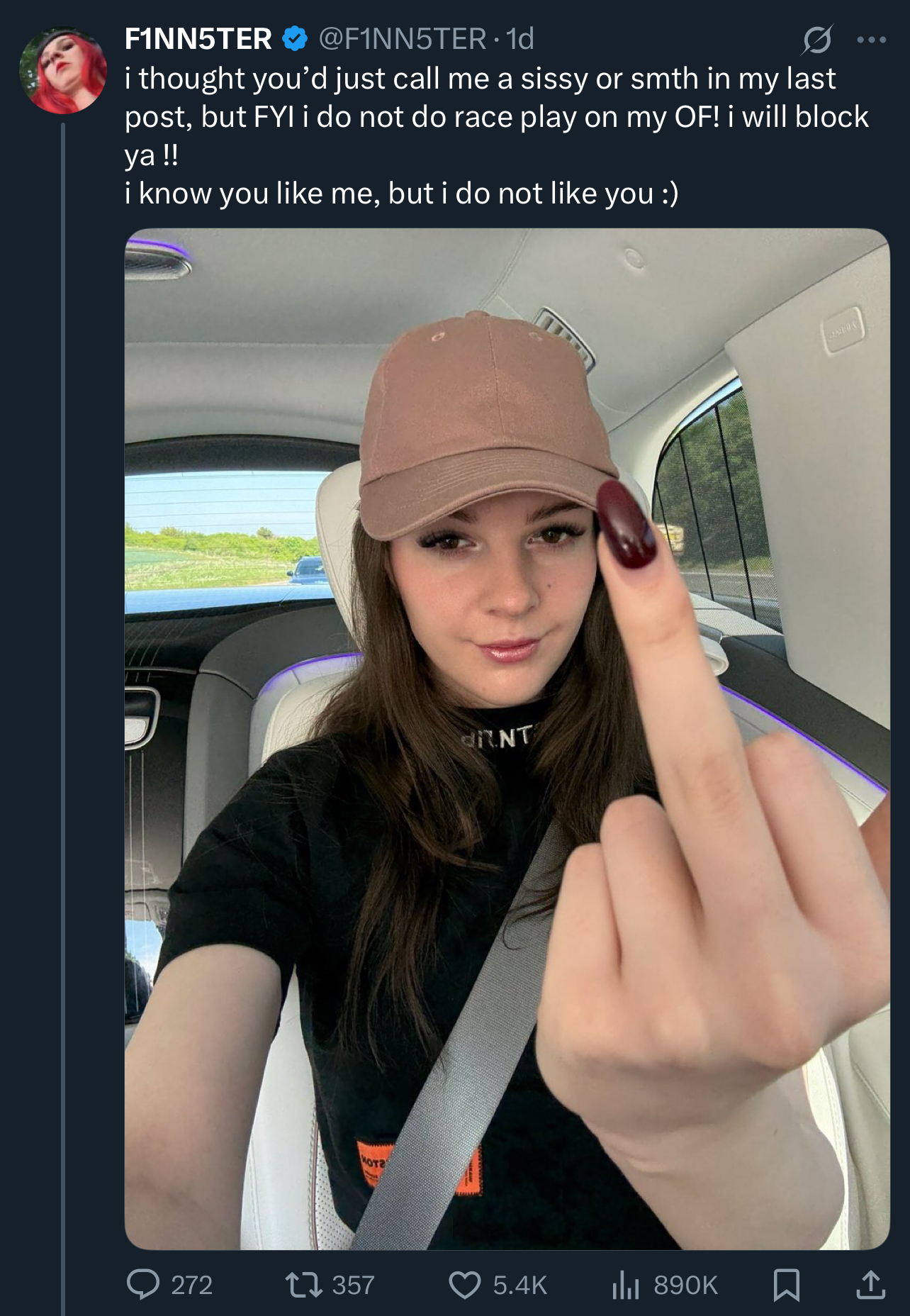Click the F1NN5TER display name
The height and width of the screenshot is (1316, 910).
click(x=198, y=39)
